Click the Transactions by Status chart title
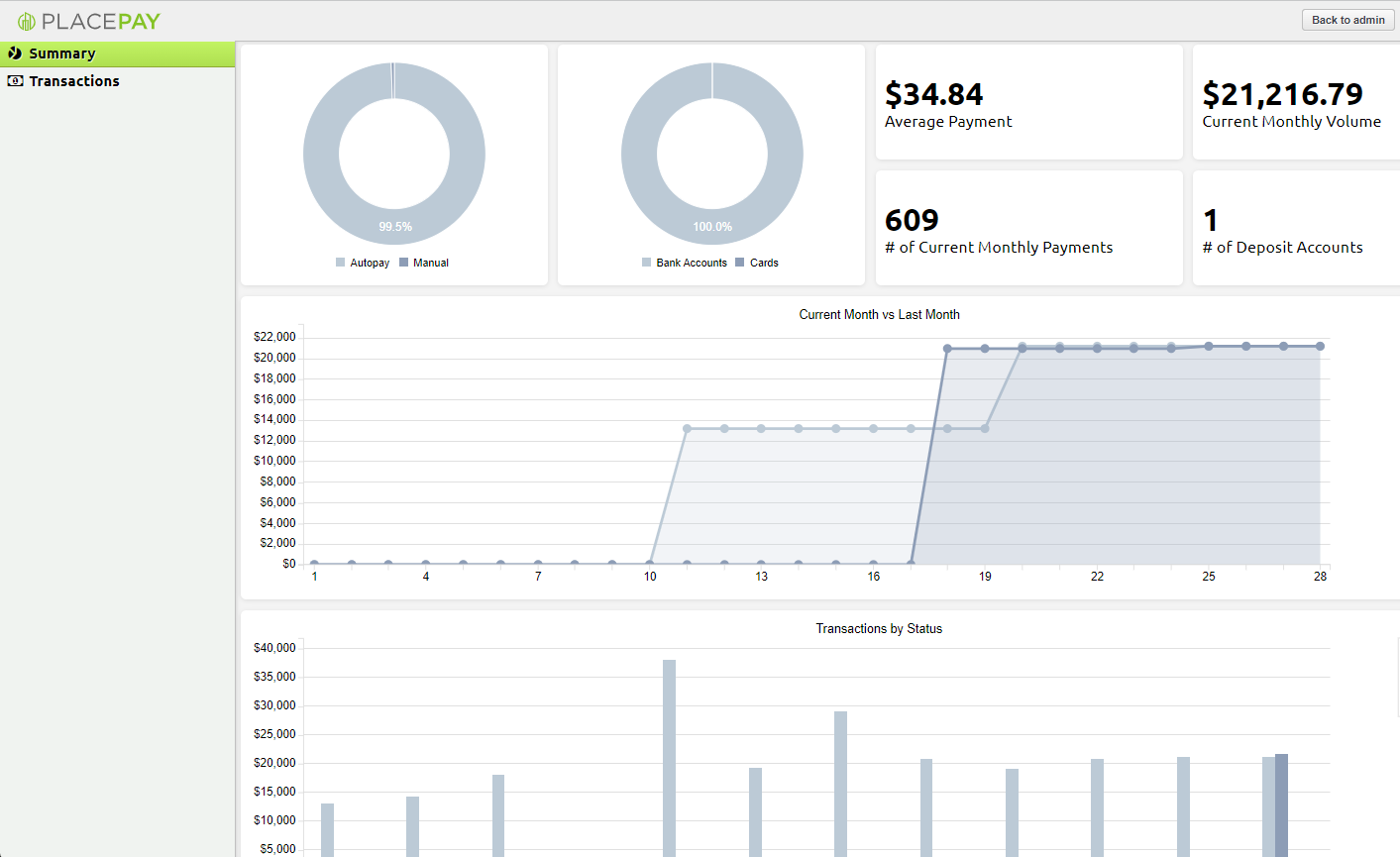The width and height of the screenshot is (1400, 857). 879,629
